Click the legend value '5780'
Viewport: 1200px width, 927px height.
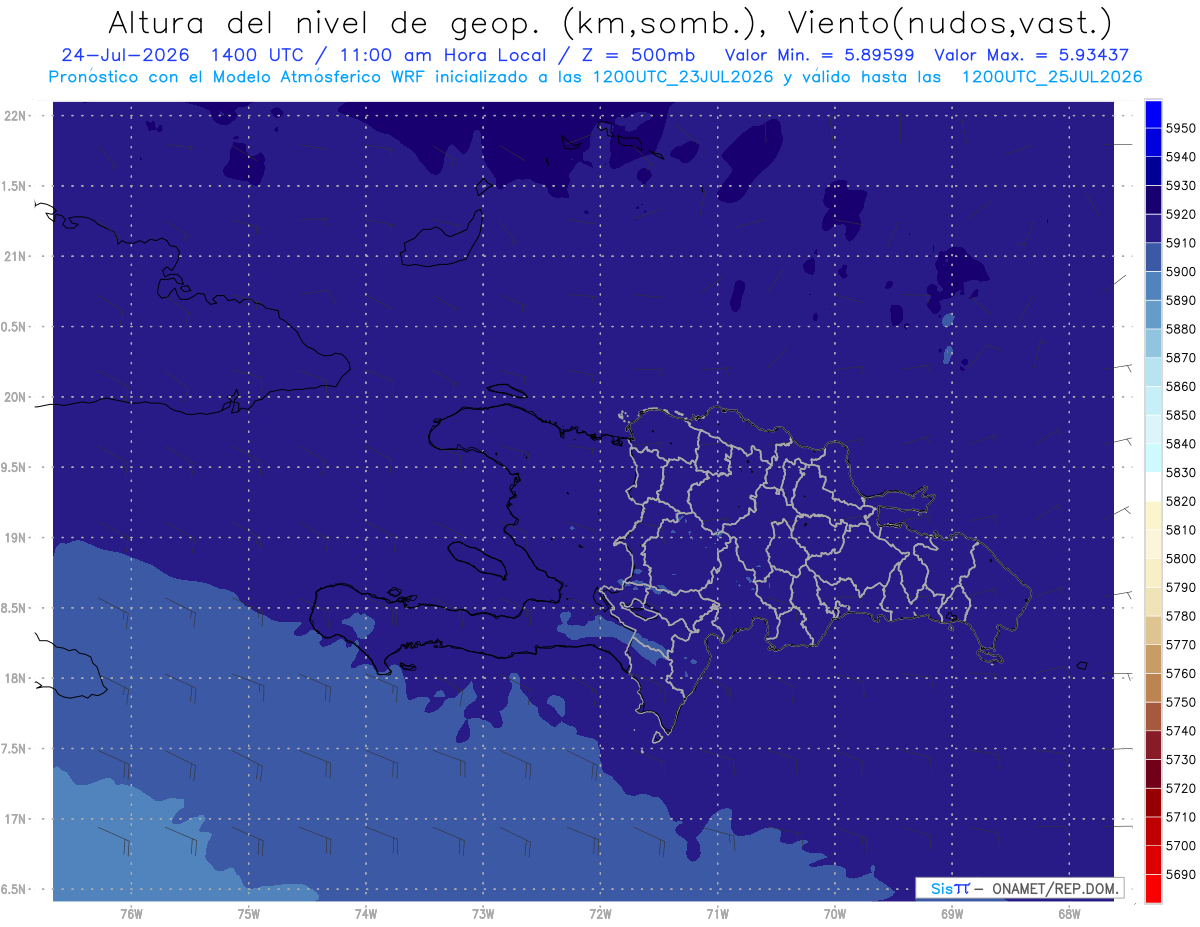pyautogui.click(x=1180, y=616)
